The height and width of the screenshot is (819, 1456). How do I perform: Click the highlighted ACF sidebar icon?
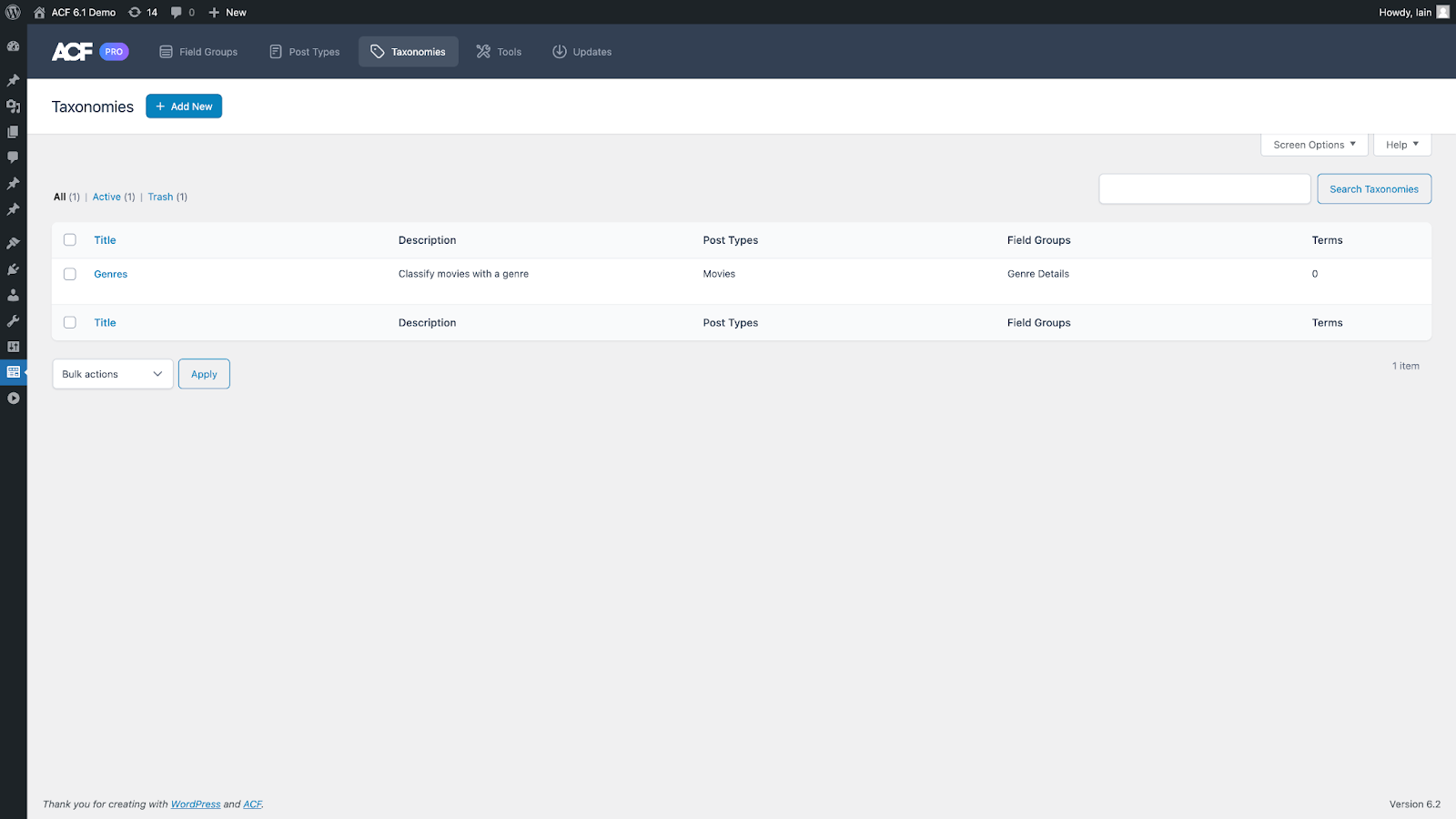(13, 372)
